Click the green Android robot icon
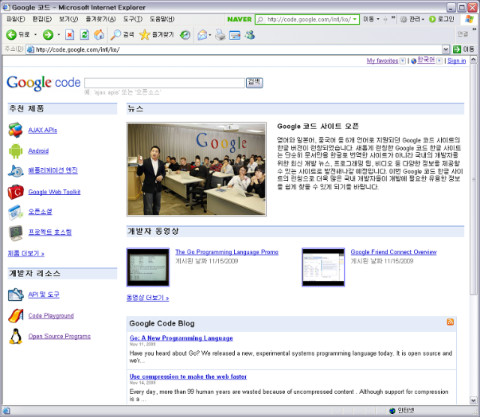 pyautogui.click(x=16, y=151)
